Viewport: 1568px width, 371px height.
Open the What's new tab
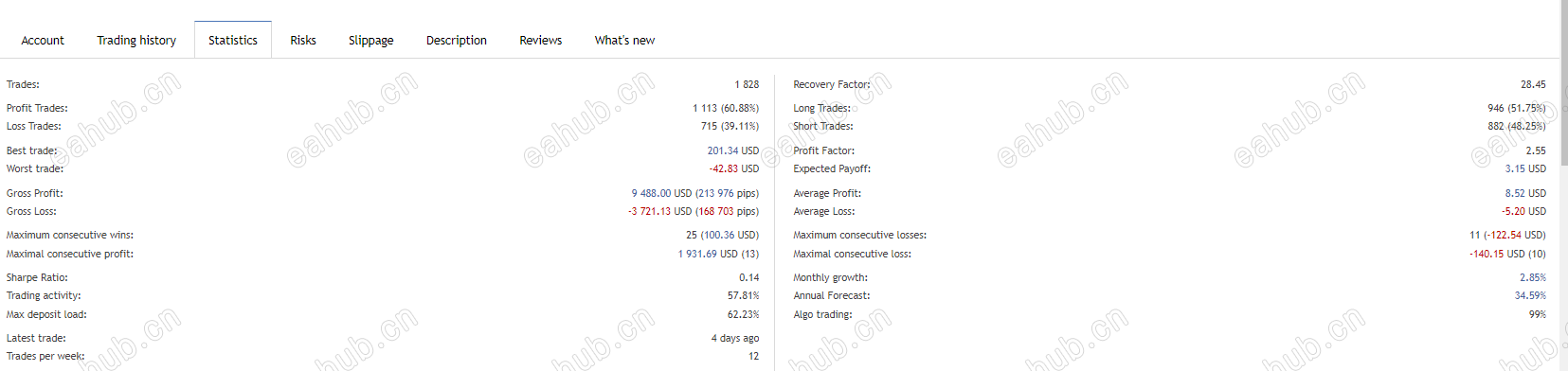click(x=624, y=40)
